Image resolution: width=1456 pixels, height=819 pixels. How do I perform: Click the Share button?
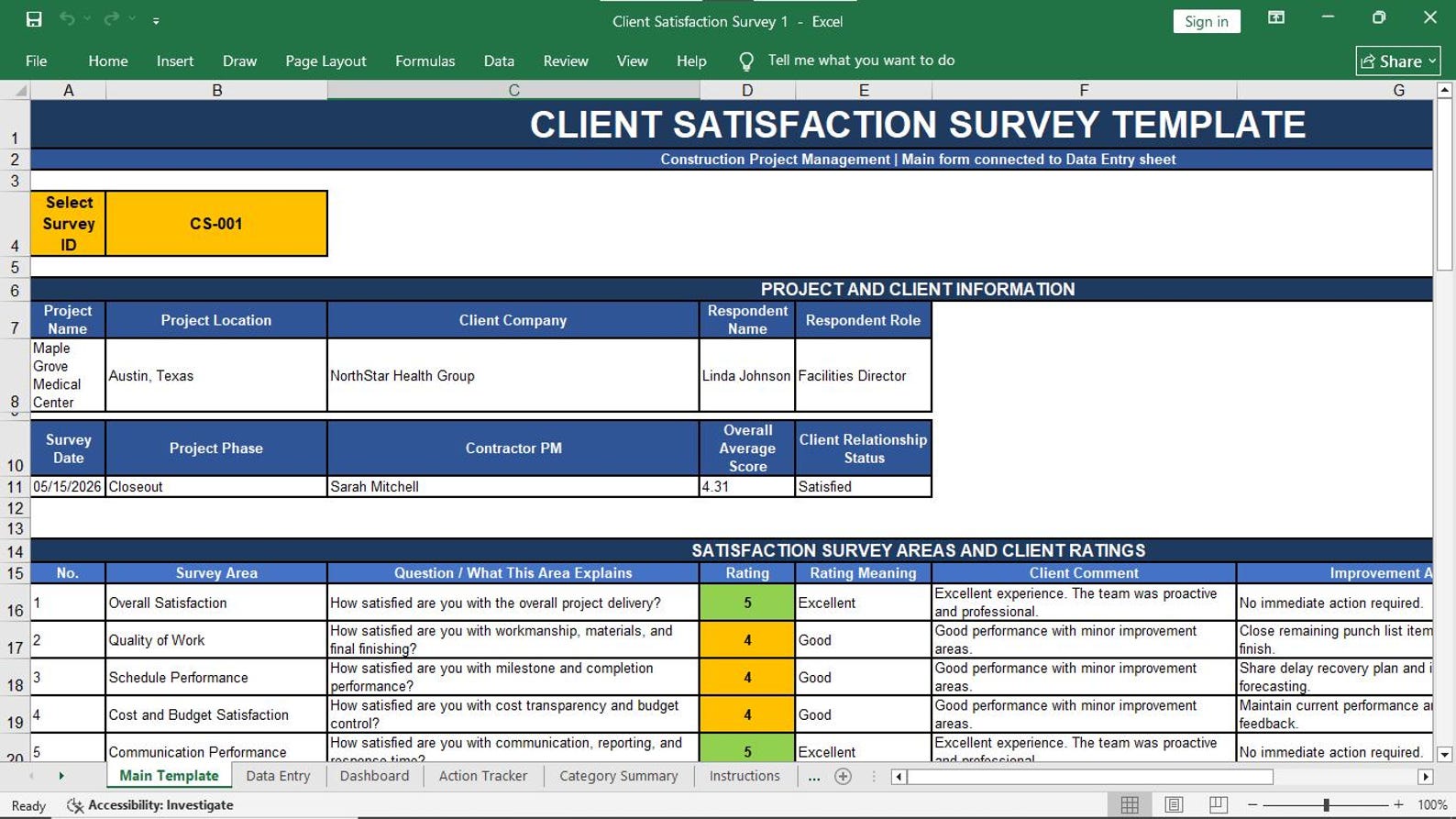[x=1398, y=61]
